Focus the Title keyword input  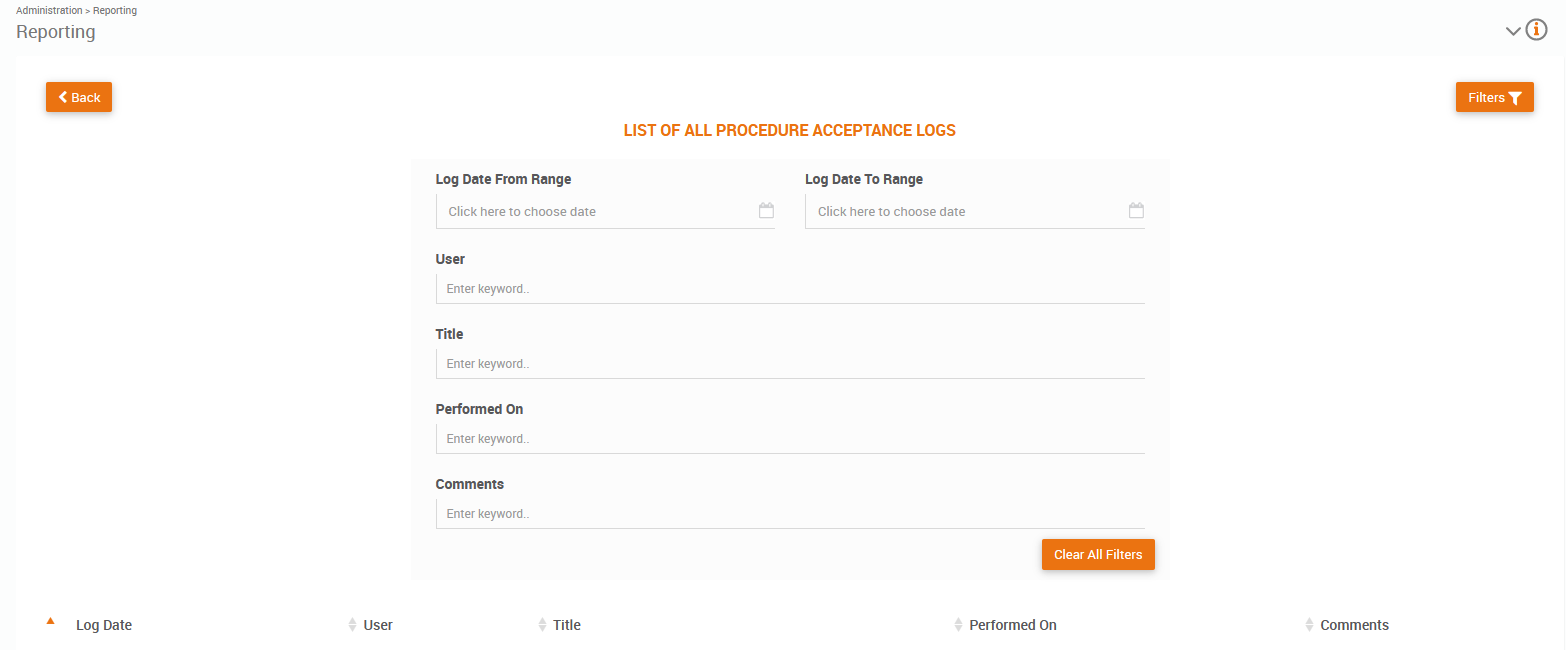click(790, 364)
